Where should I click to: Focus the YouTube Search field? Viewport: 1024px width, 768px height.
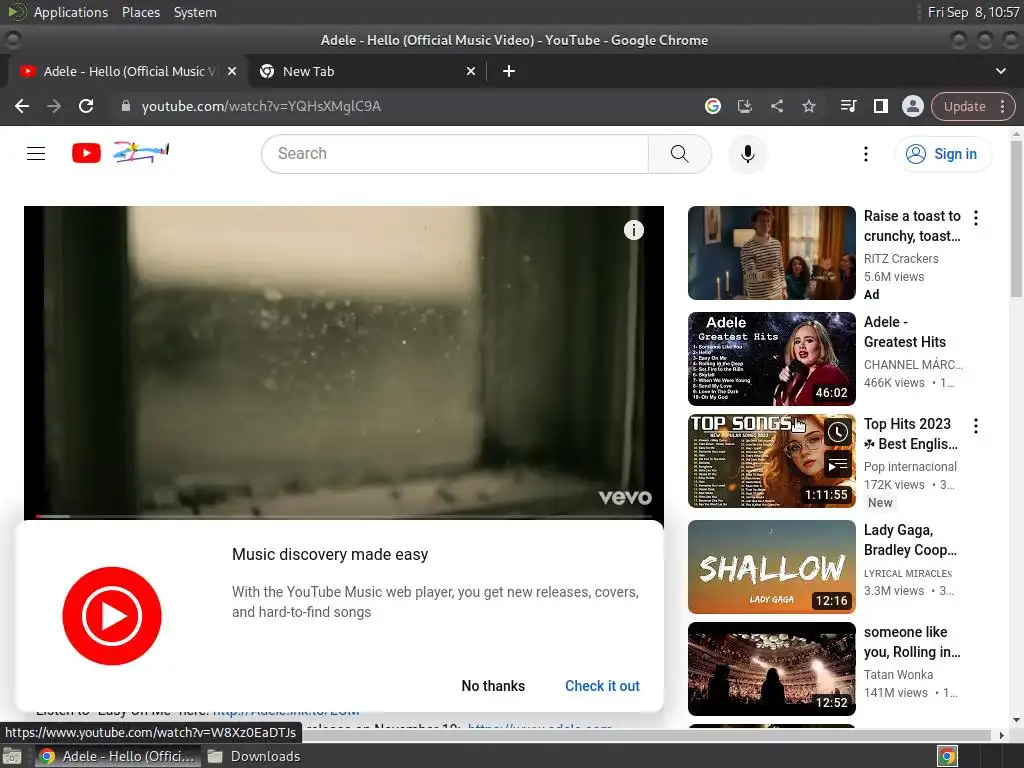click(x=455, y=153)
